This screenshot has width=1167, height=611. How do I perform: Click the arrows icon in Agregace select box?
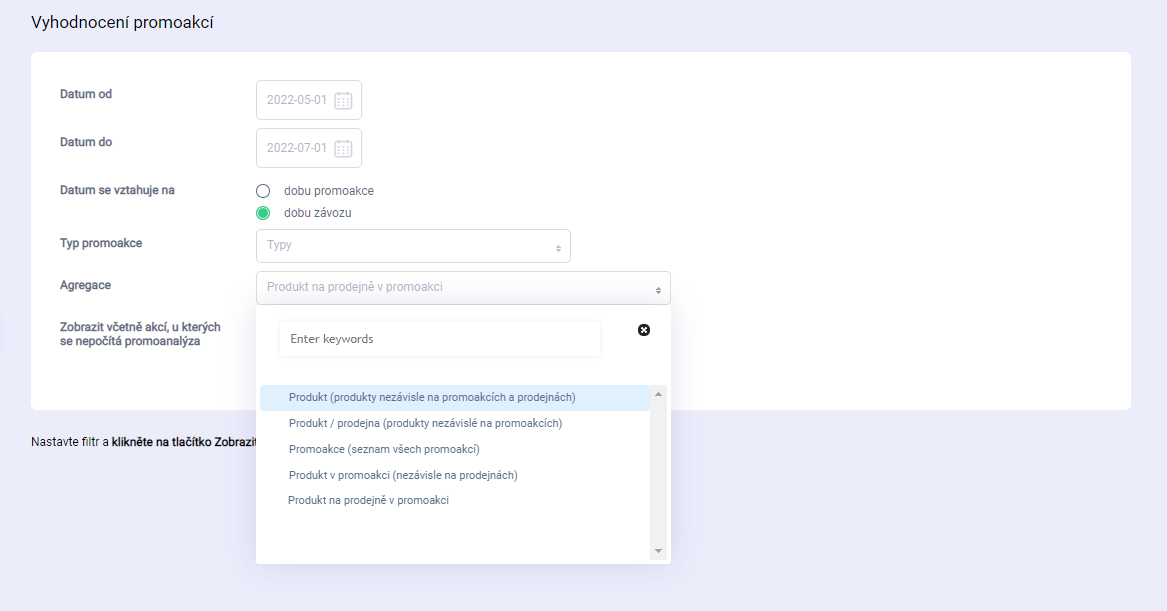coord(659,289)
